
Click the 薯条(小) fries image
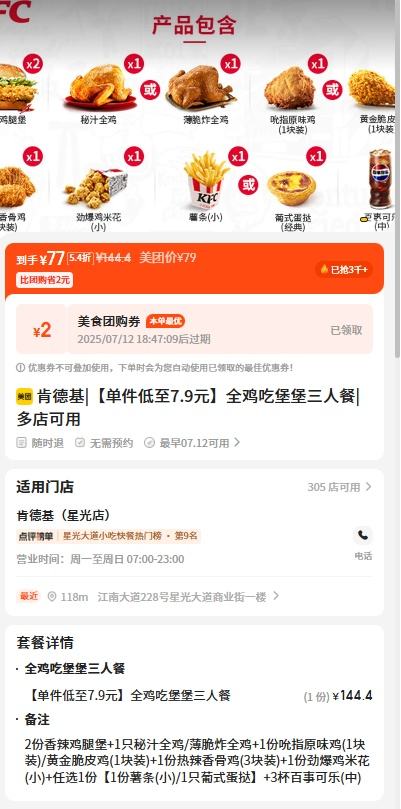(x=206, y=179)
